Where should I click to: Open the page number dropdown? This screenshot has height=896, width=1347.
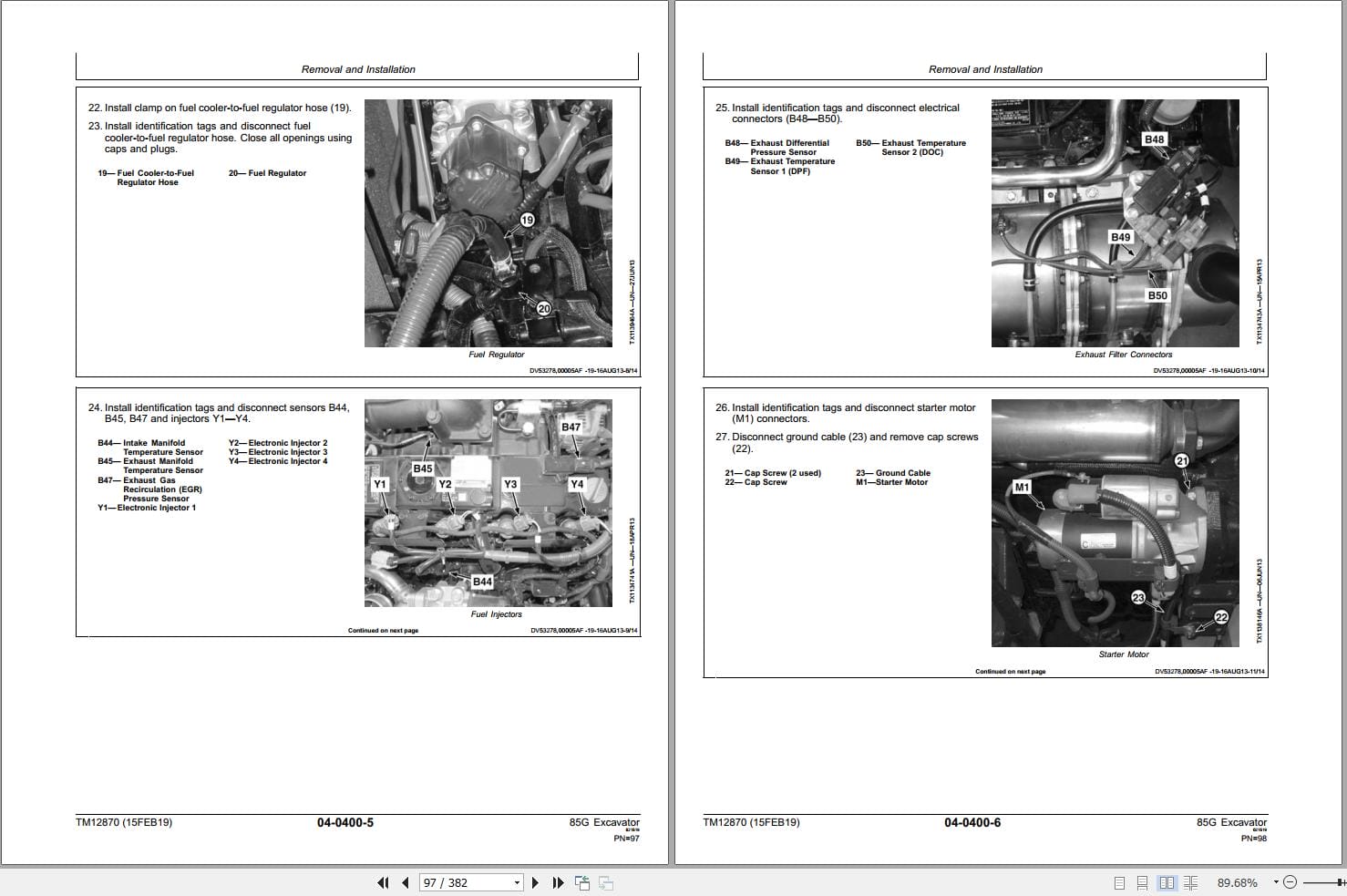click(x=517, y=882)
